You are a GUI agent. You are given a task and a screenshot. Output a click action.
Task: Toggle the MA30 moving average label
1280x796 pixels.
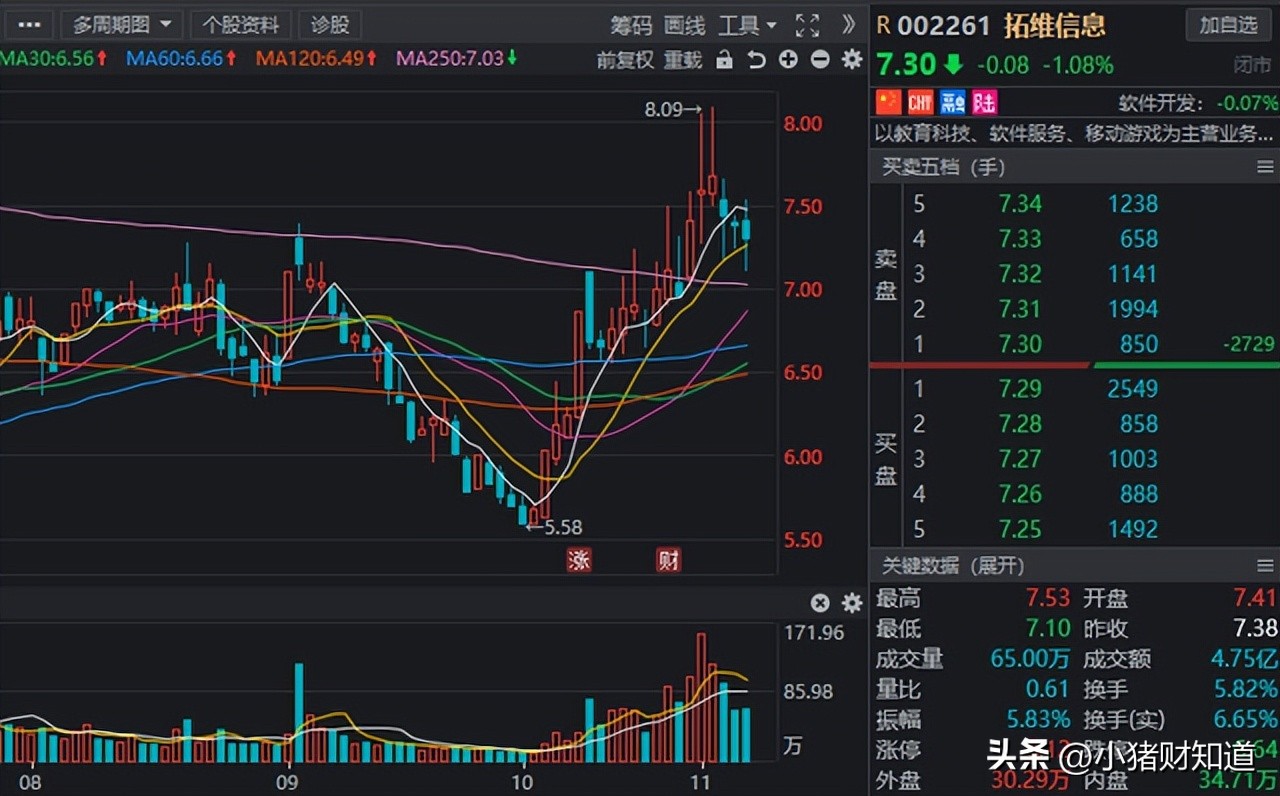(x=35, y=60)
